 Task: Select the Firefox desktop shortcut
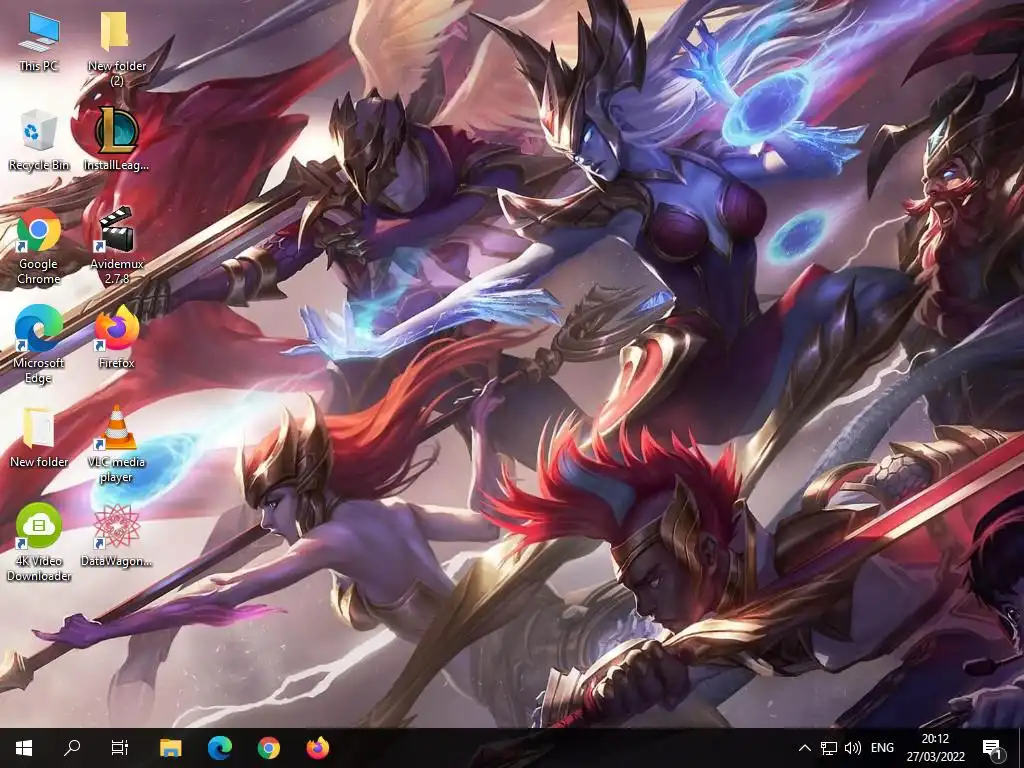116,338
